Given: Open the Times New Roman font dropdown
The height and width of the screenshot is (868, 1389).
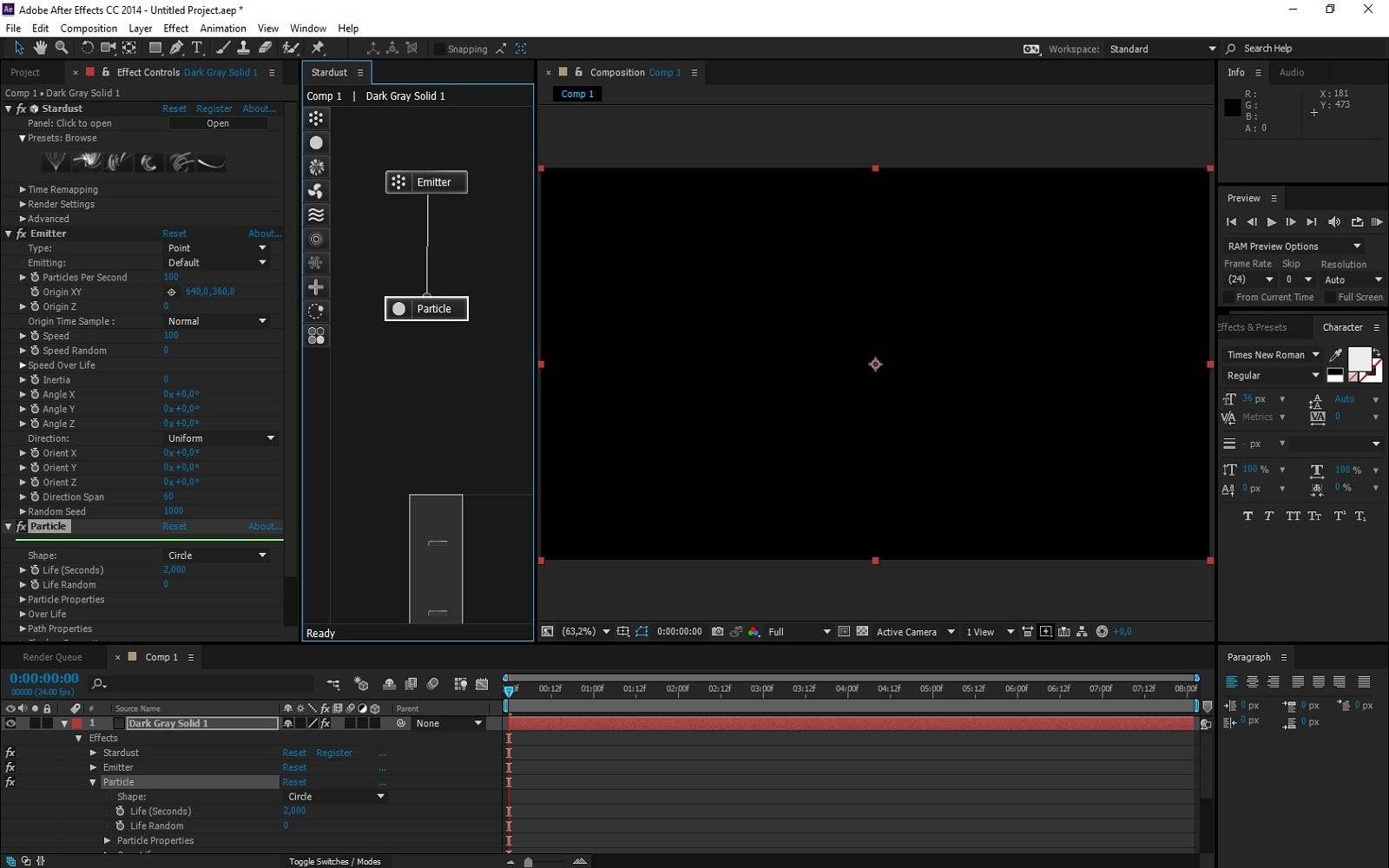Looking at the screenshot, I should (1273, 355).
